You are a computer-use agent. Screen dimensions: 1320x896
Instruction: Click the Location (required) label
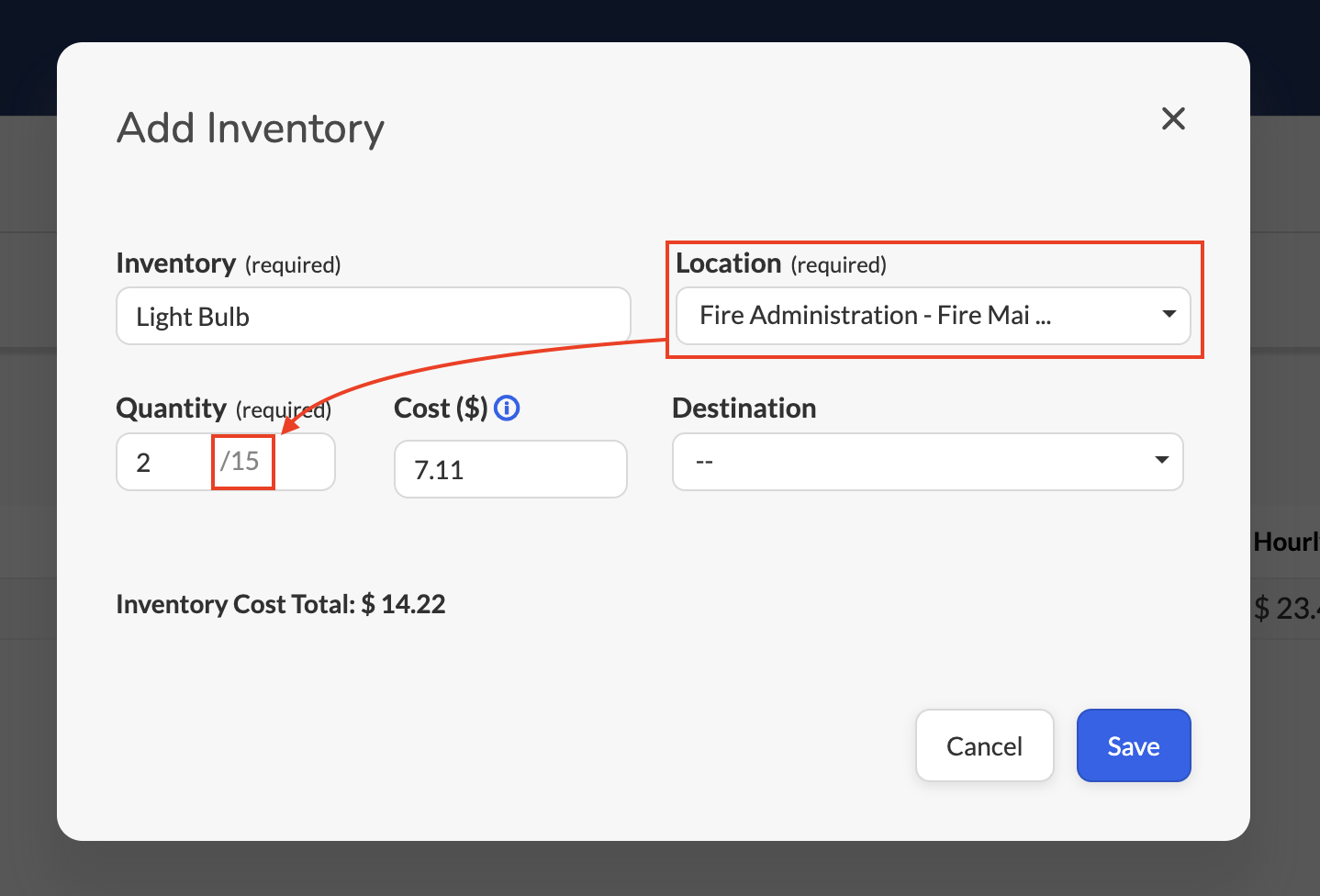(781, 263)
